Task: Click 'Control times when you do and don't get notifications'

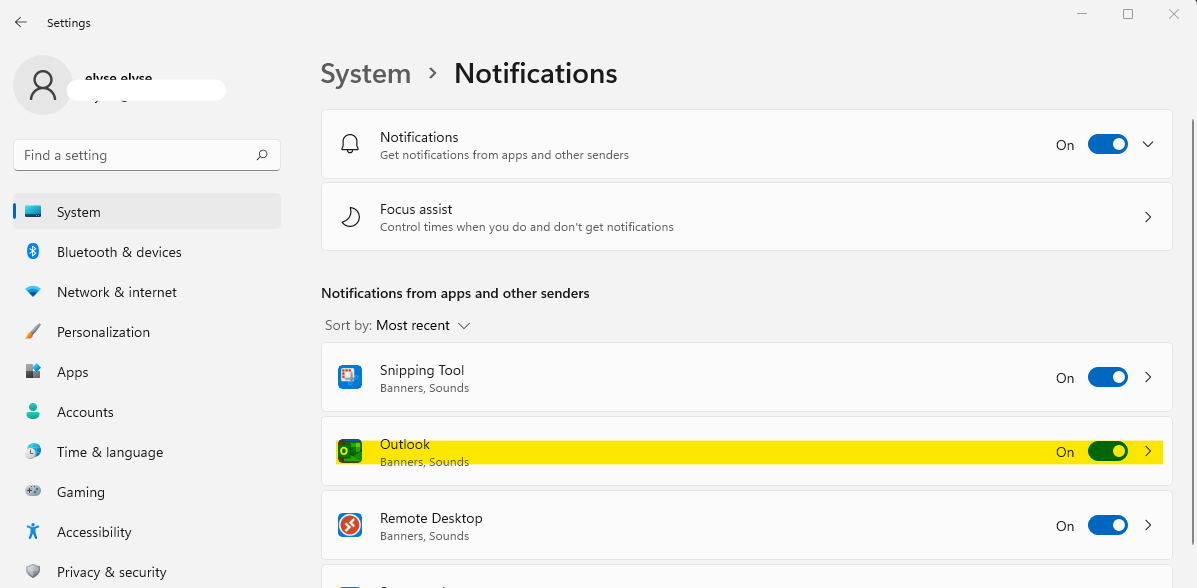Action: click(x=527, y=227)
